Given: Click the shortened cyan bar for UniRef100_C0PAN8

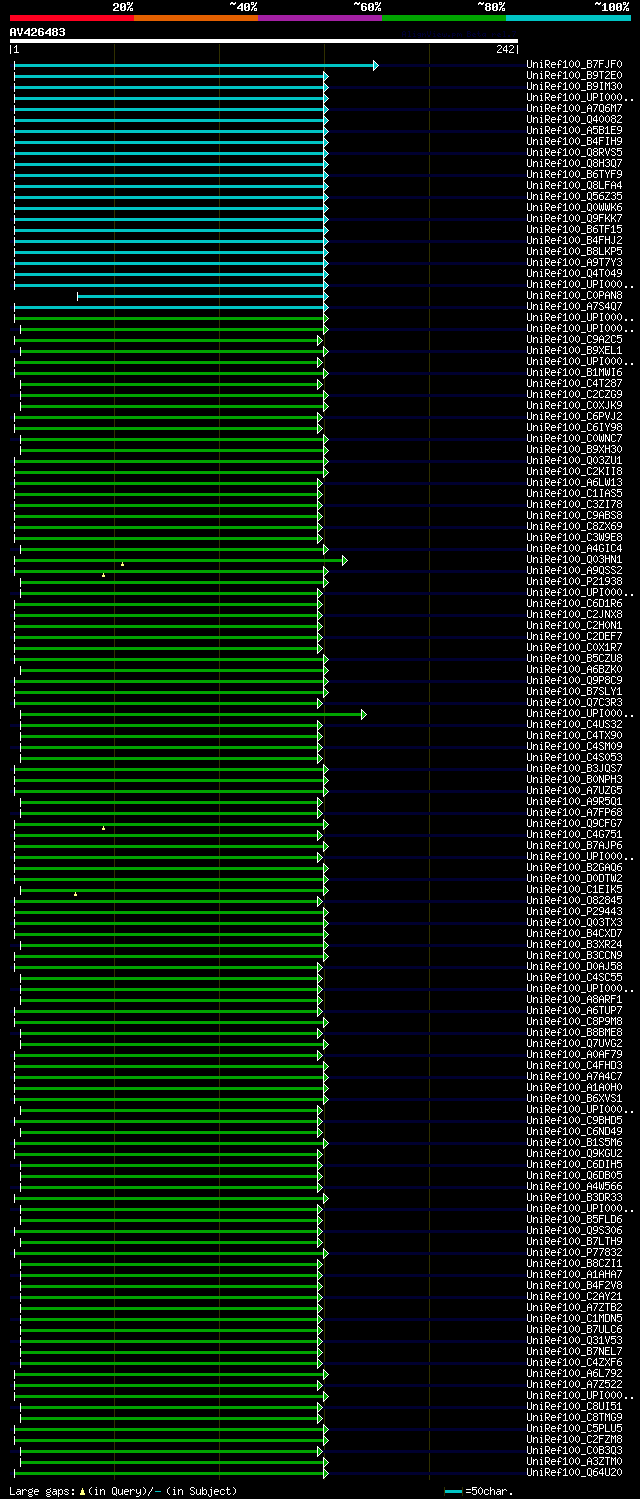Looking at the screenshot, I should click(201, 296).
